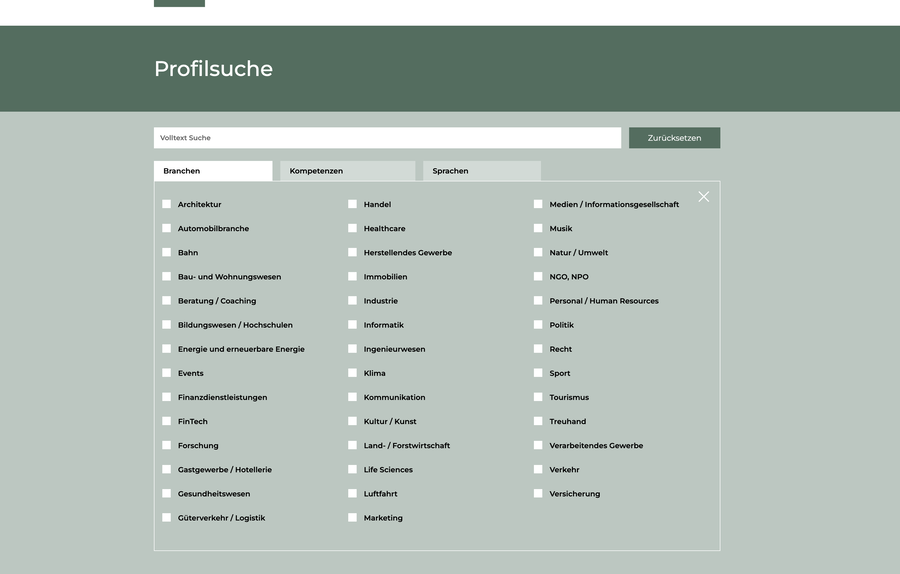Image resolution: width=900 pixels, height=574 pixels.
Task: Click the Zurücksetzen button
Action: 674,138
